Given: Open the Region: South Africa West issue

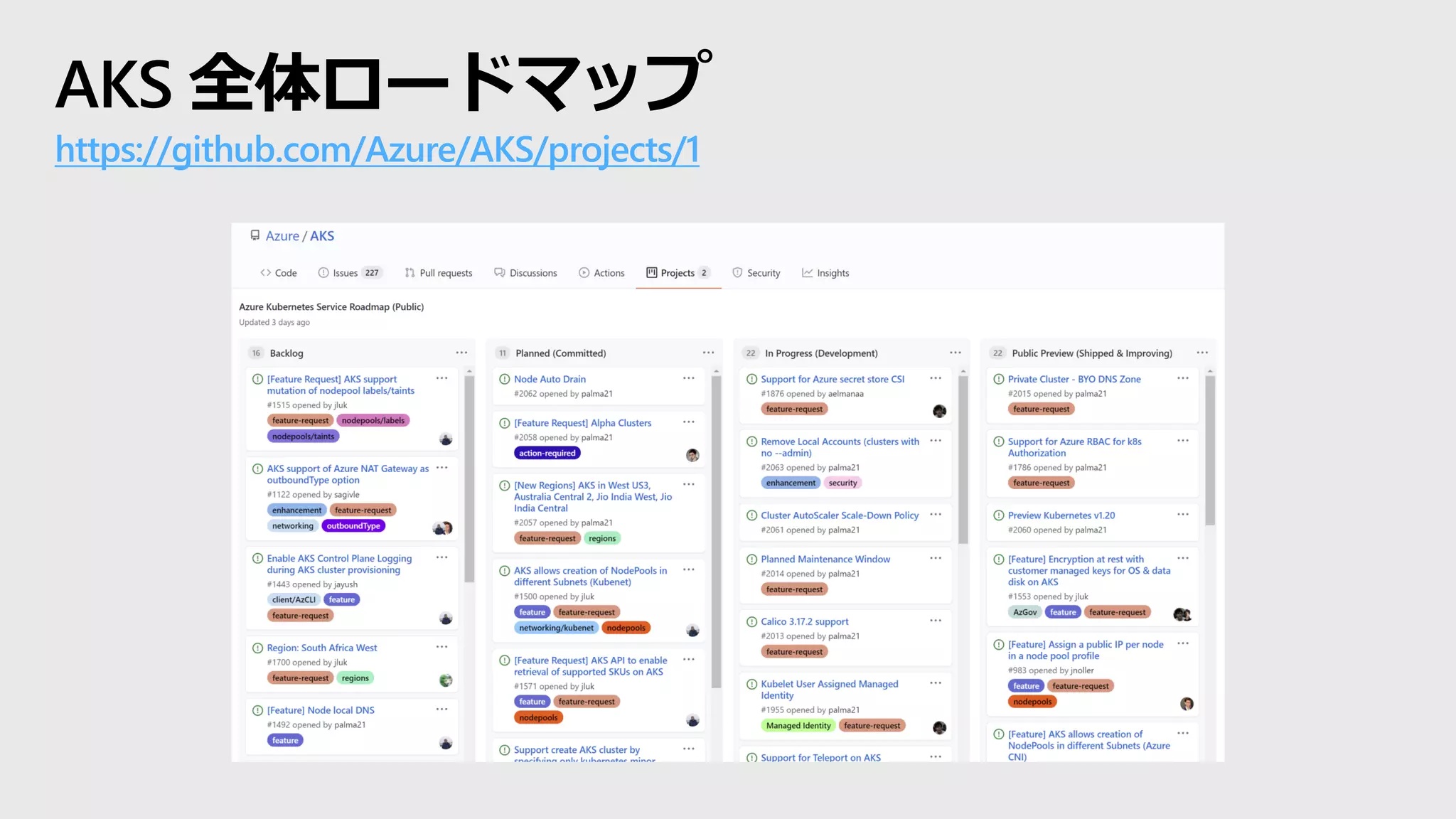Looking at the screenshot, I should click(x=322, y=648).
